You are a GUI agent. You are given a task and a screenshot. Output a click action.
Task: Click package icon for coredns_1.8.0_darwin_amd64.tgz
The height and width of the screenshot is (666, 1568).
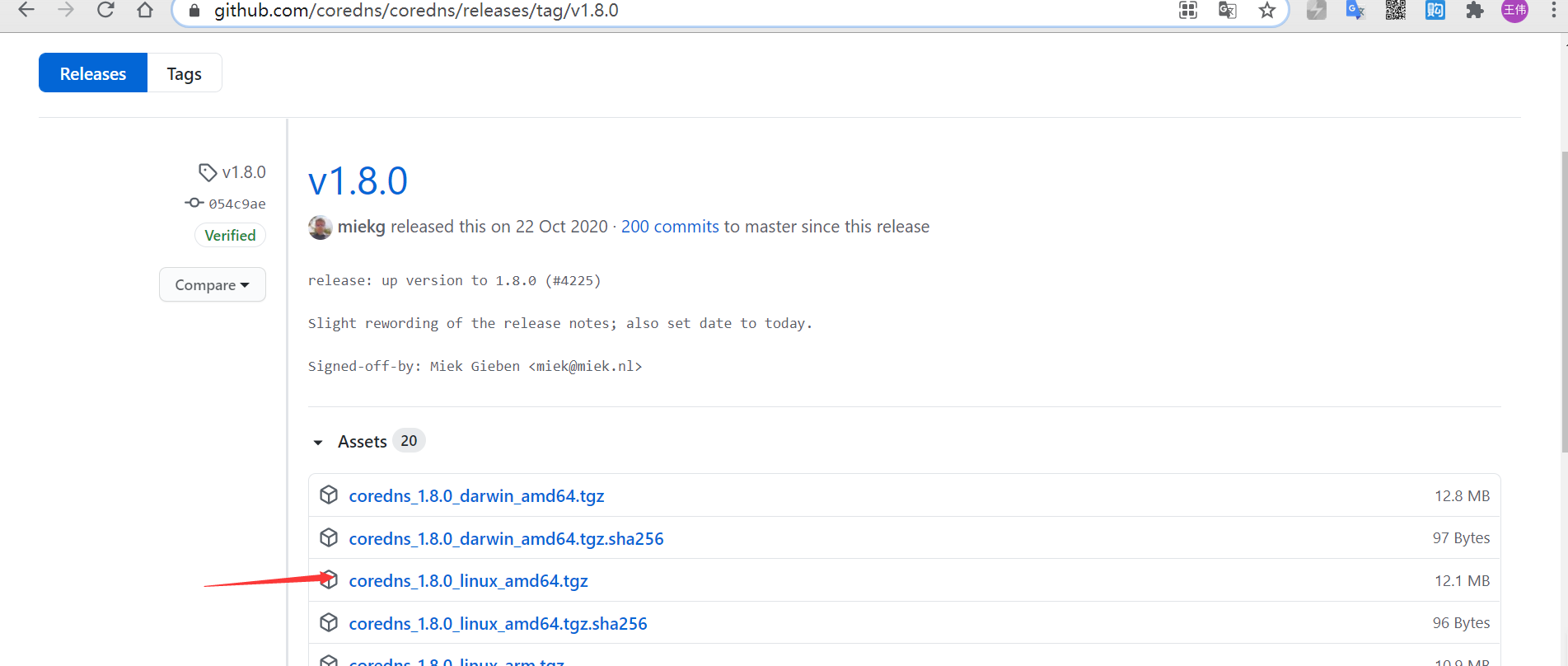329,495
